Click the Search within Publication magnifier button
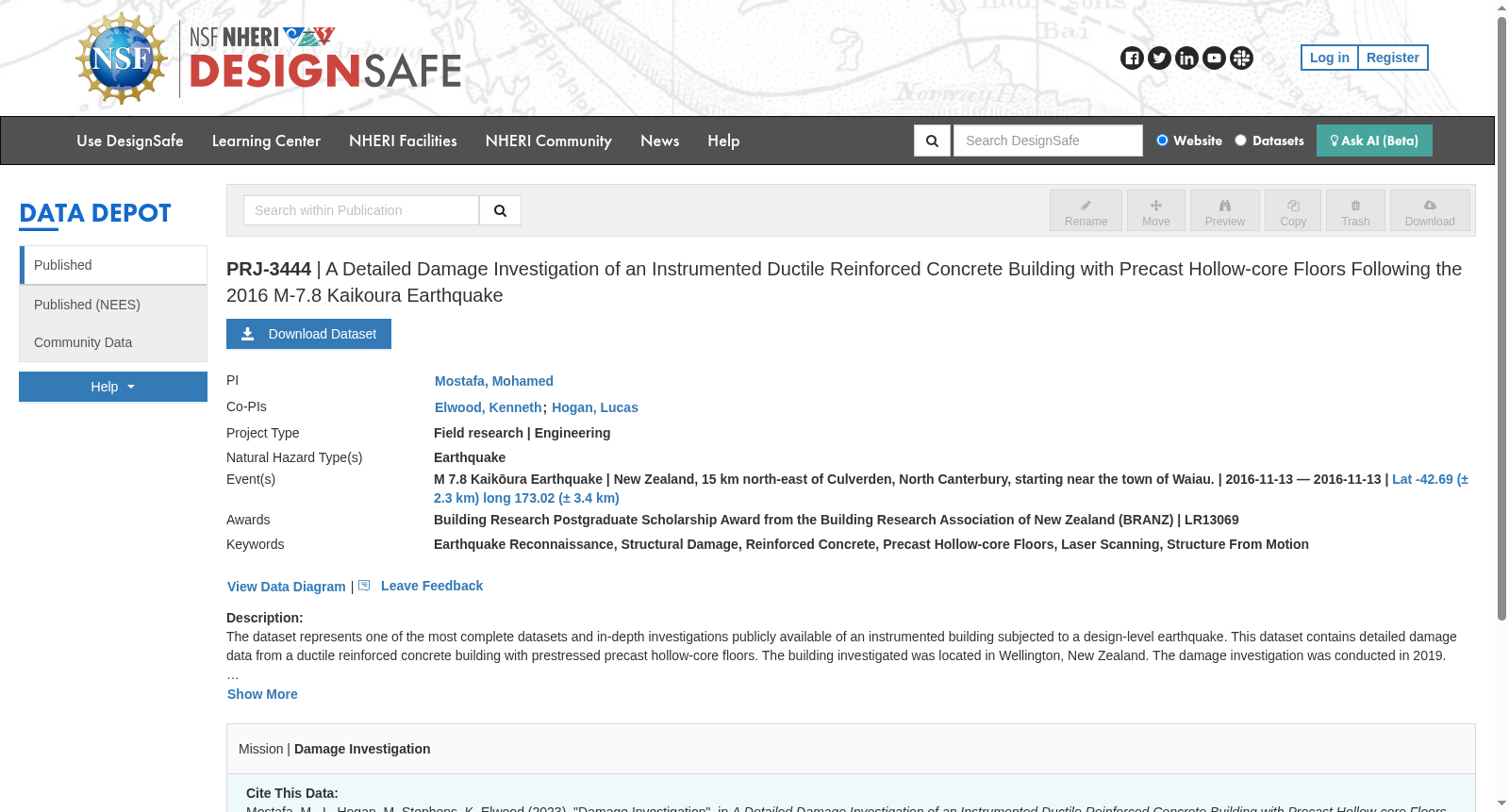 pyautogui.click(x=500, y=210)
